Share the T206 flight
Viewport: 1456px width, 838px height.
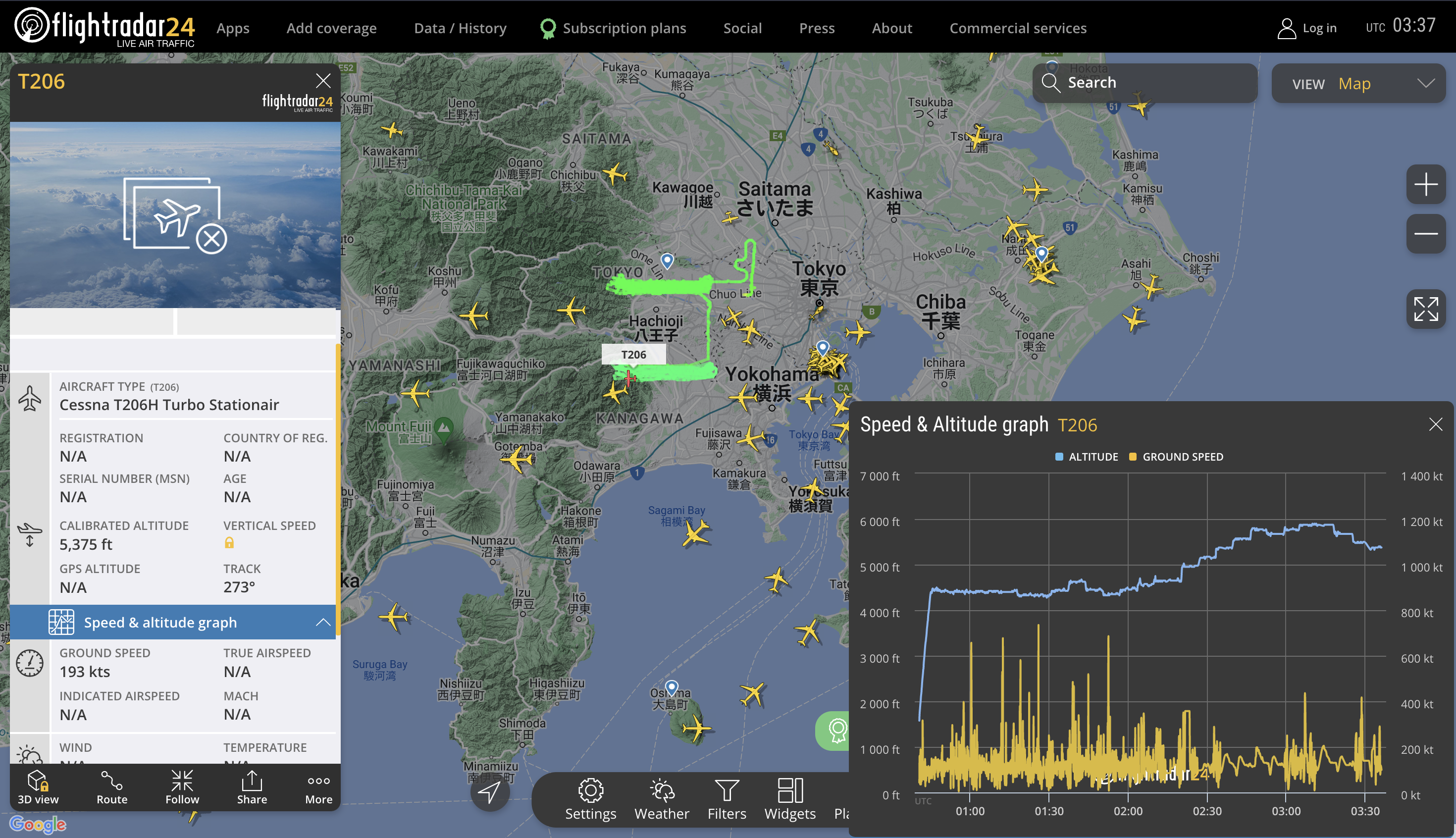coord(252,787)
